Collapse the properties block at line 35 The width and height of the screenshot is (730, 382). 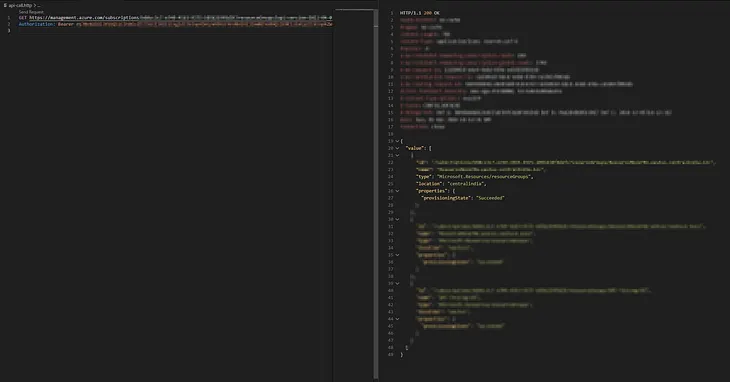pyautogui.click(x=397, y=255)
